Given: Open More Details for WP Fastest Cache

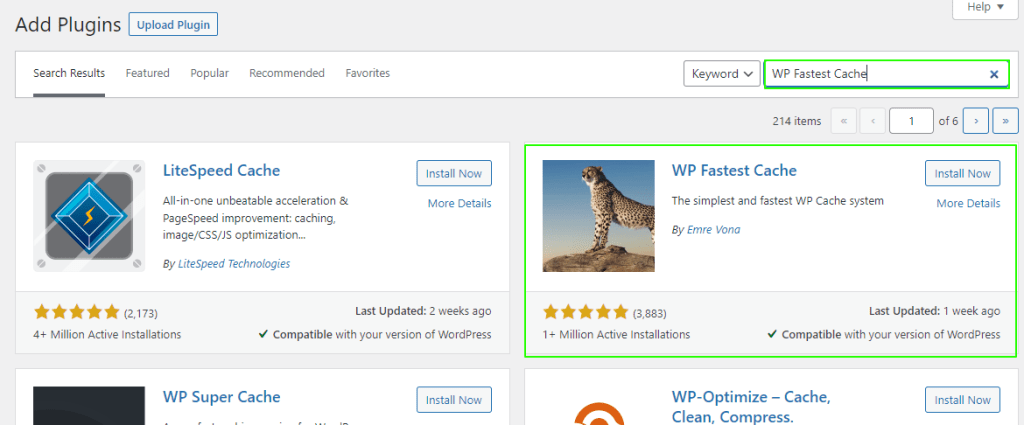Looking at the screenshot, I should (968, 203).
